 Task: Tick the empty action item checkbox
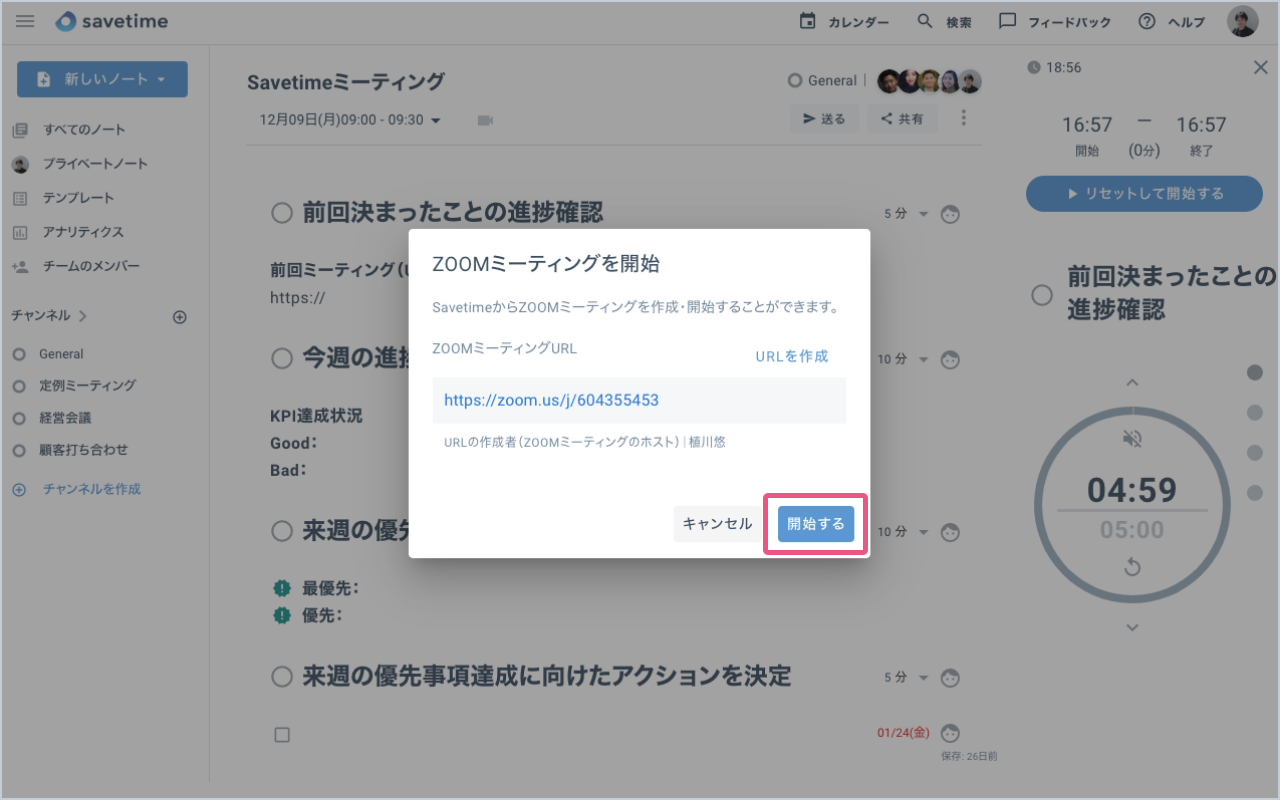point(282,735)
